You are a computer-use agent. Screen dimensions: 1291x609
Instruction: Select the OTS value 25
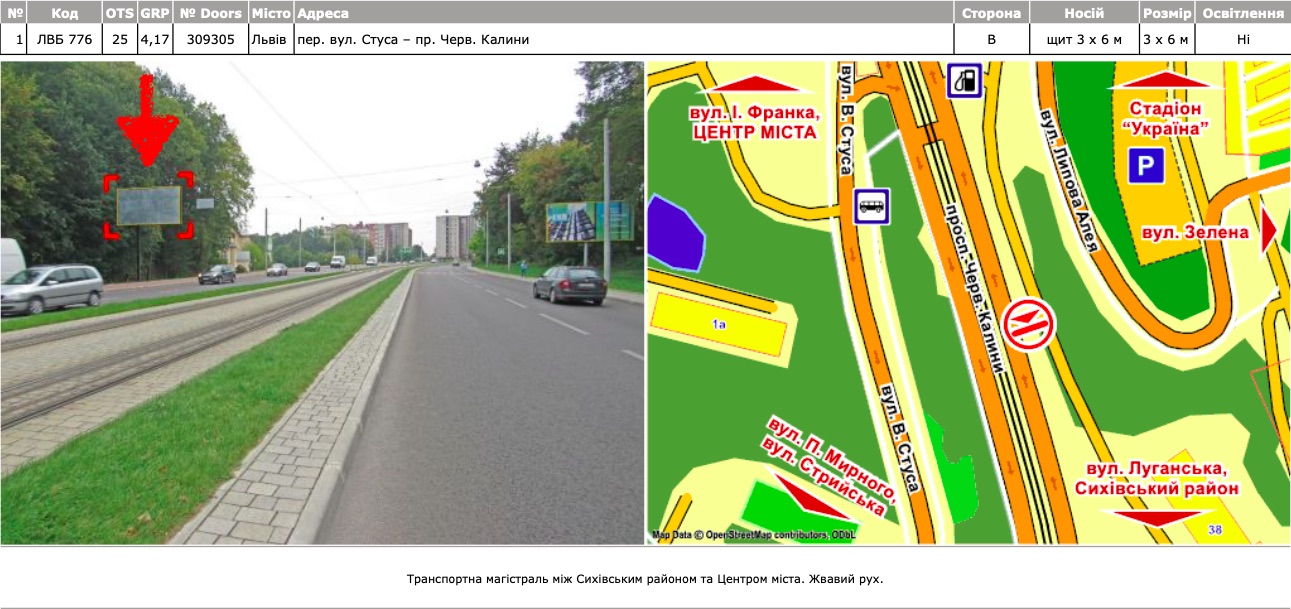click(x=120, y=39)
